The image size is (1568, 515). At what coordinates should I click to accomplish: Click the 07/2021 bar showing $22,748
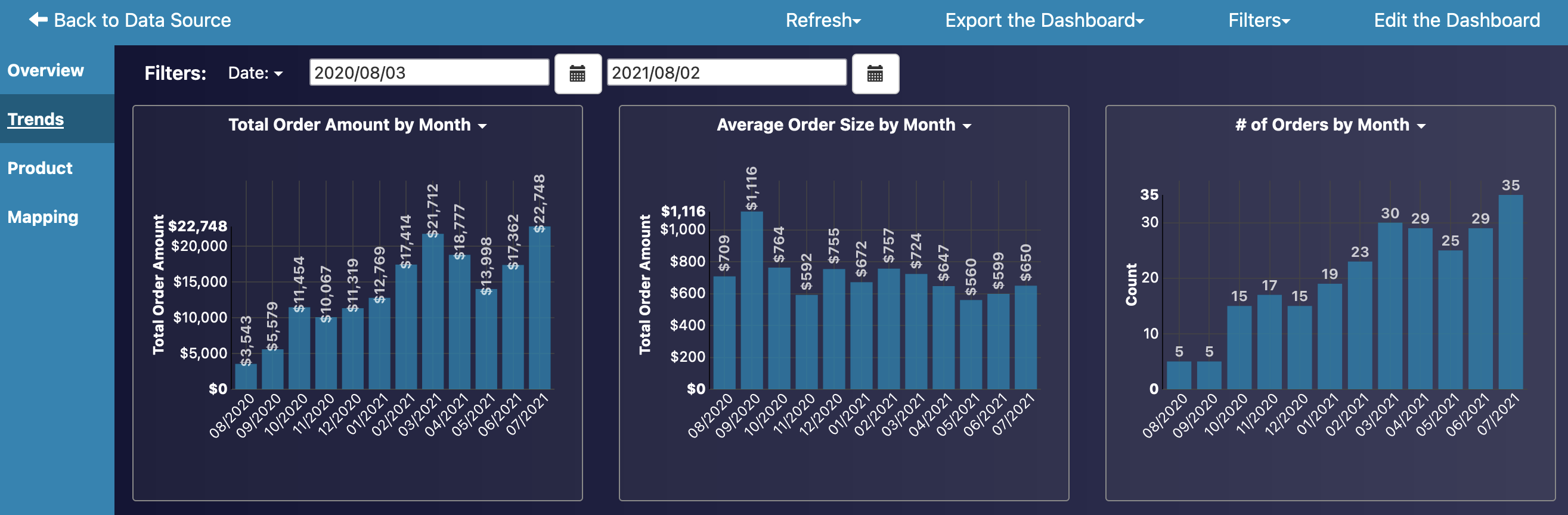540,311
